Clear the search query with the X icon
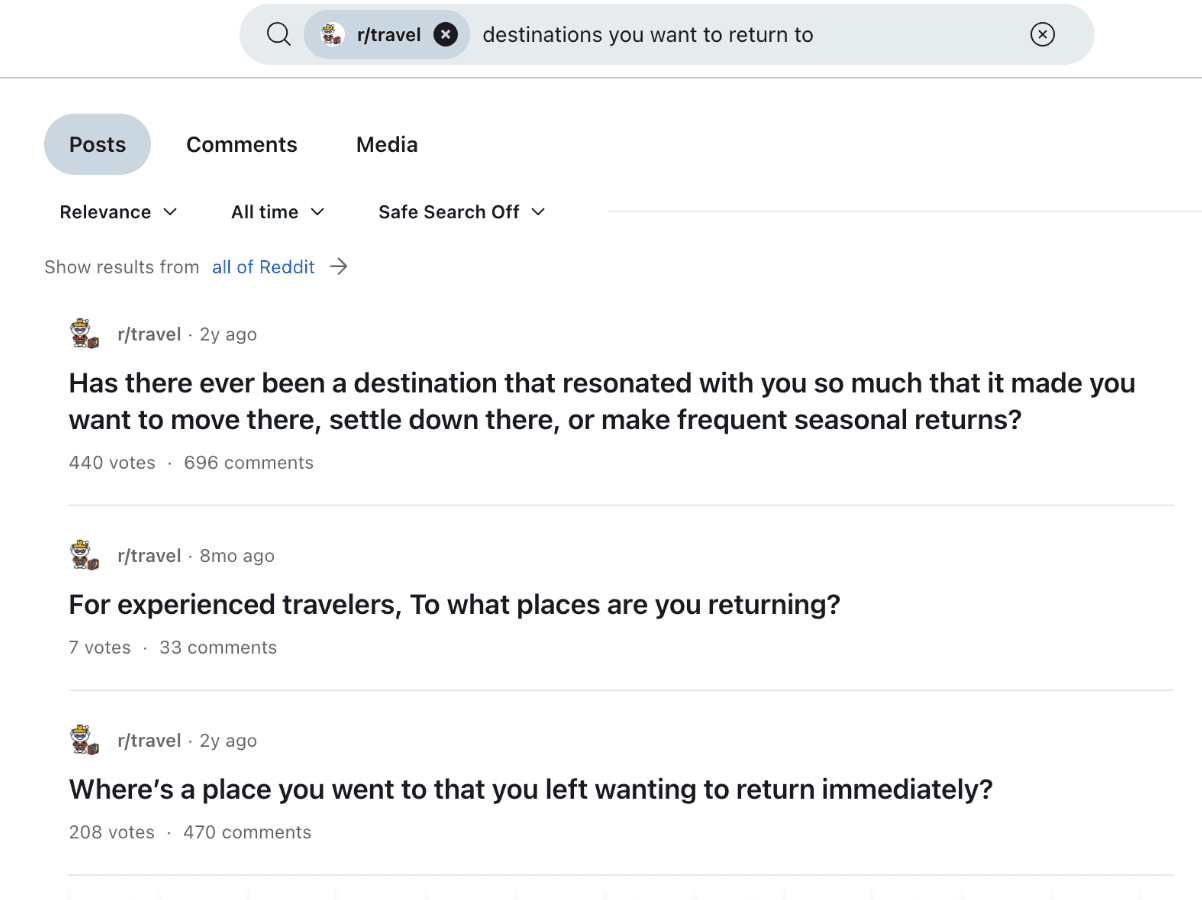This screenshot has height=900, width=1202. (1042, 34)
